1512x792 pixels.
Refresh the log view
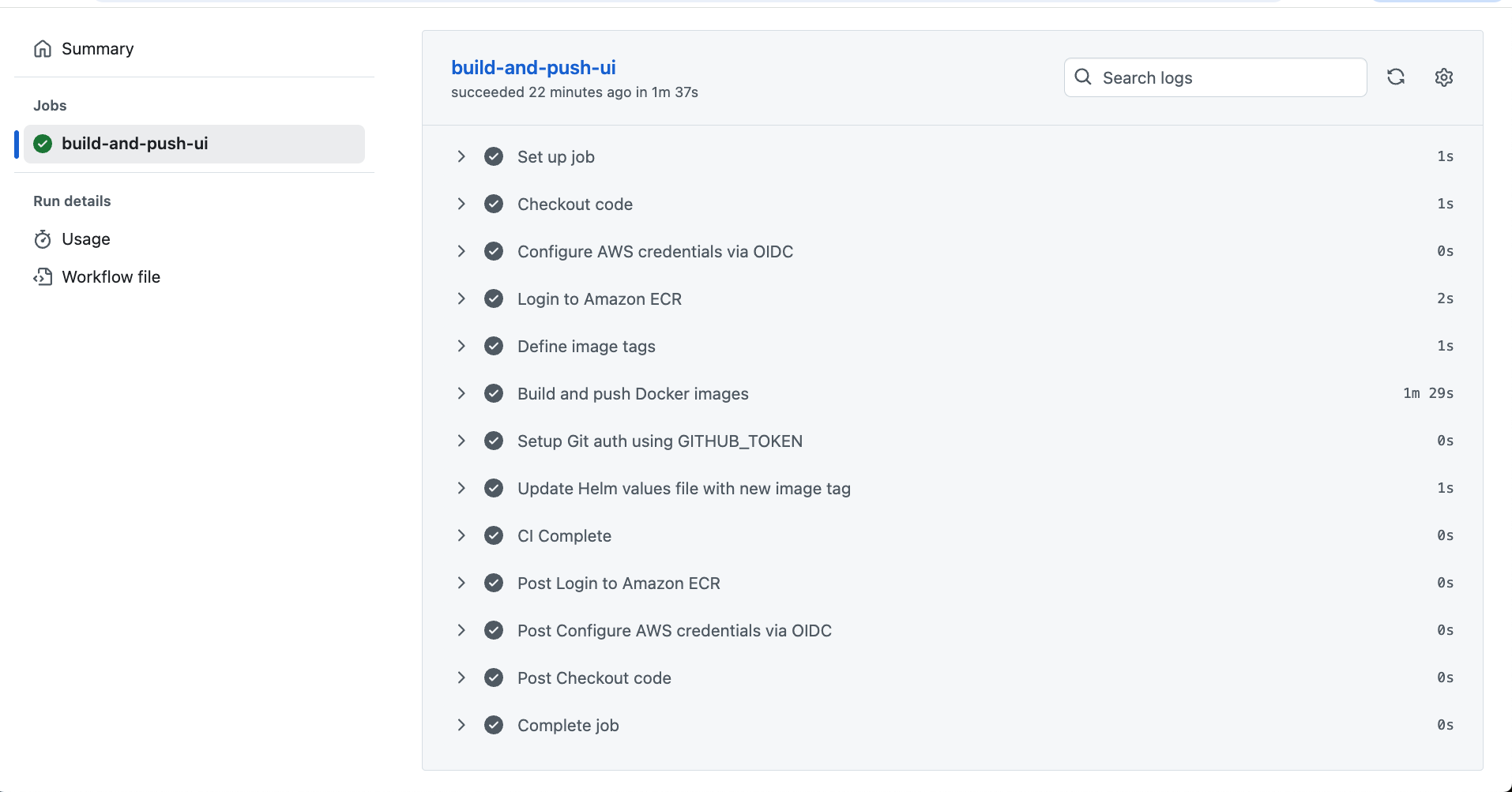[1396, 77]
